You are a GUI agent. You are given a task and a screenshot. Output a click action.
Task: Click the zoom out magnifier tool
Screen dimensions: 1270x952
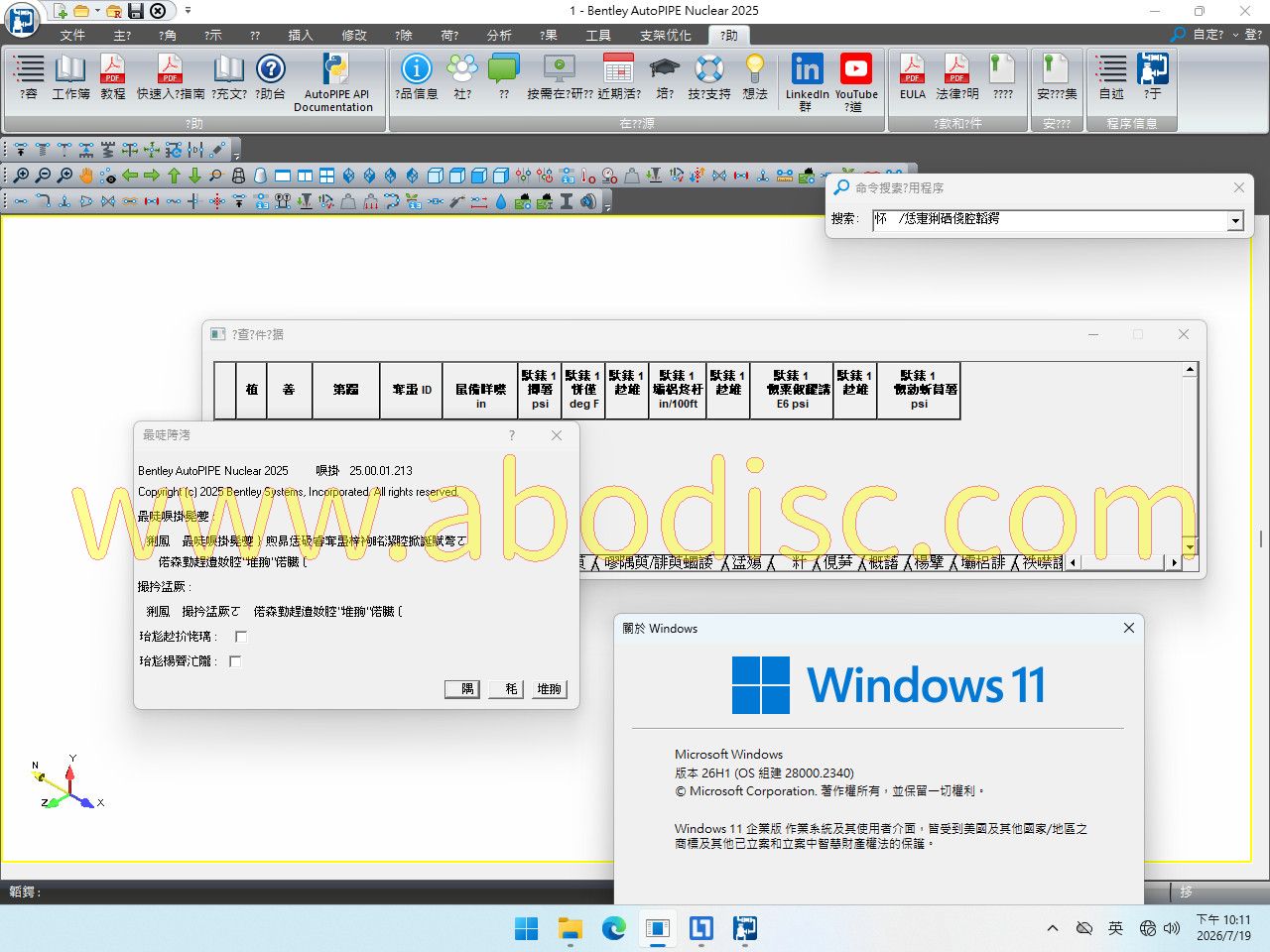pyautogui.click(x=43, y=176)
